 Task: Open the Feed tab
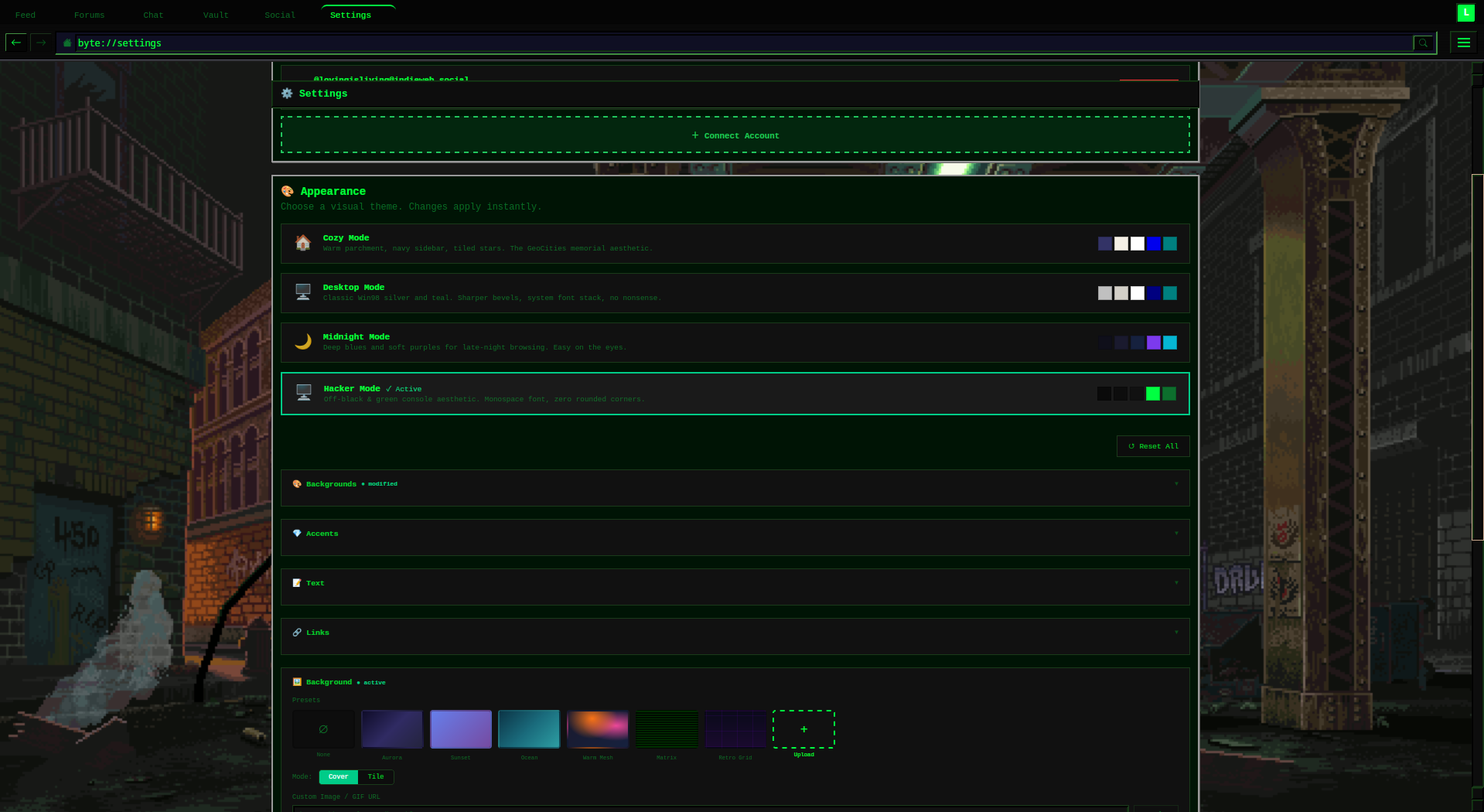26,15
